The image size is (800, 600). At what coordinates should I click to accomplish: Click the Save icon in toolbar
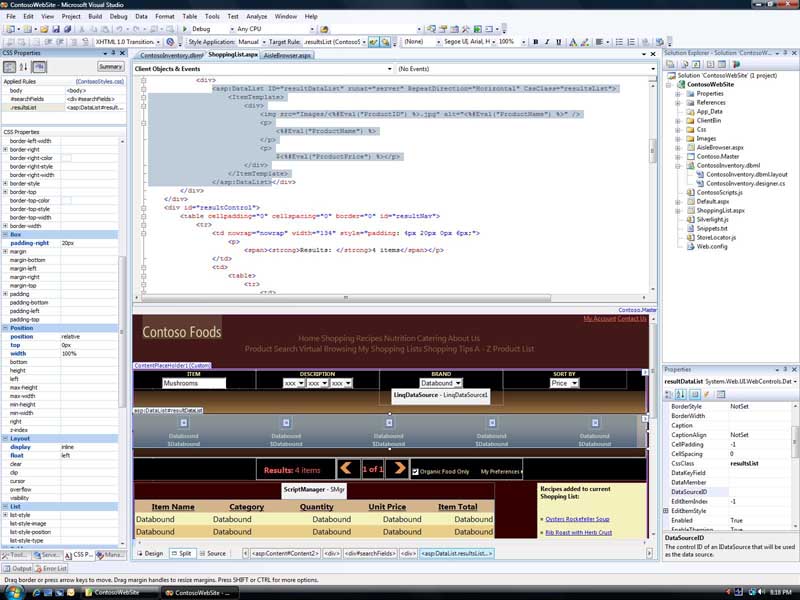click(56, 29)
